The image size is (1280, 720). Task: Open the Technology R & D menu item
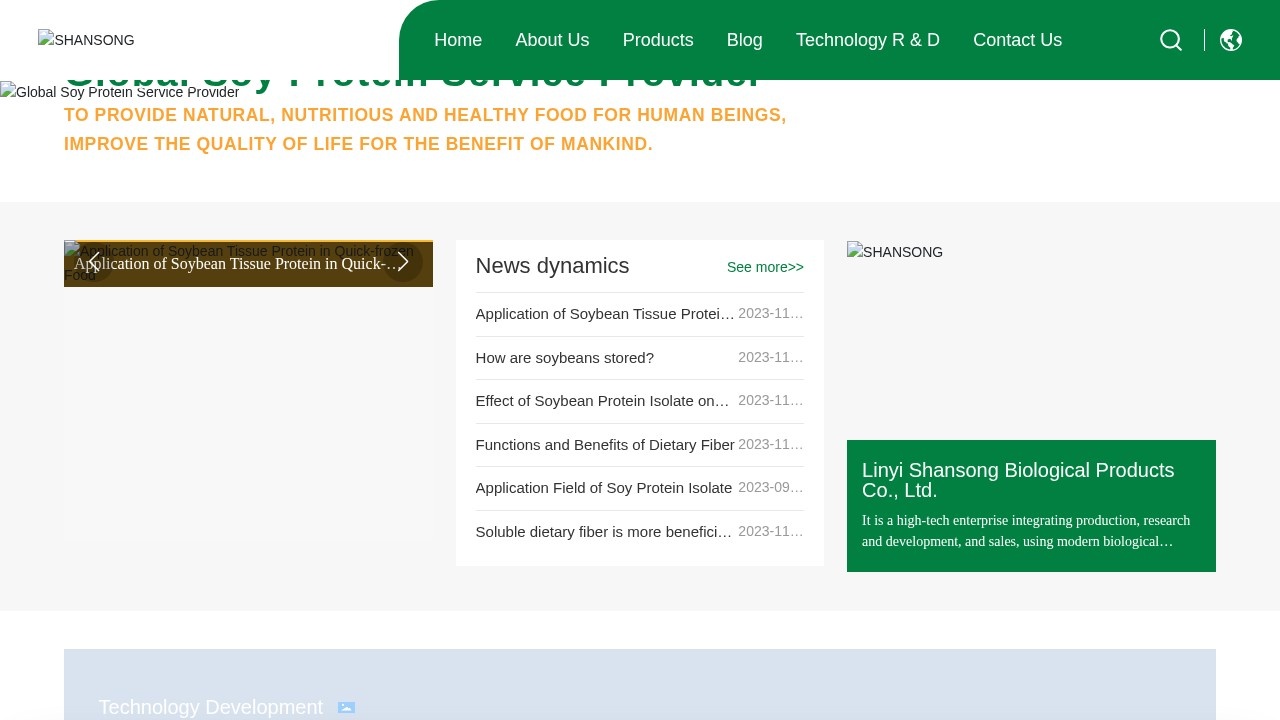click(x=868, y=40)
